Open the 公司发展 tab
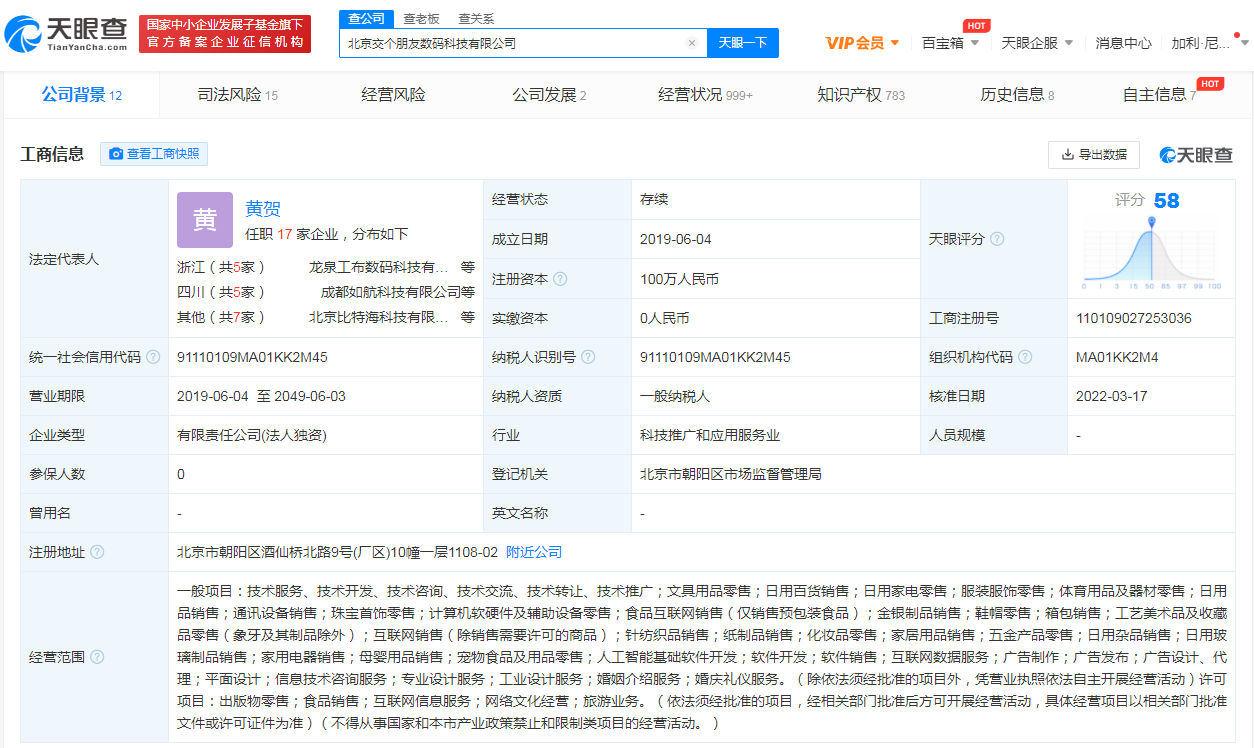 550,95
